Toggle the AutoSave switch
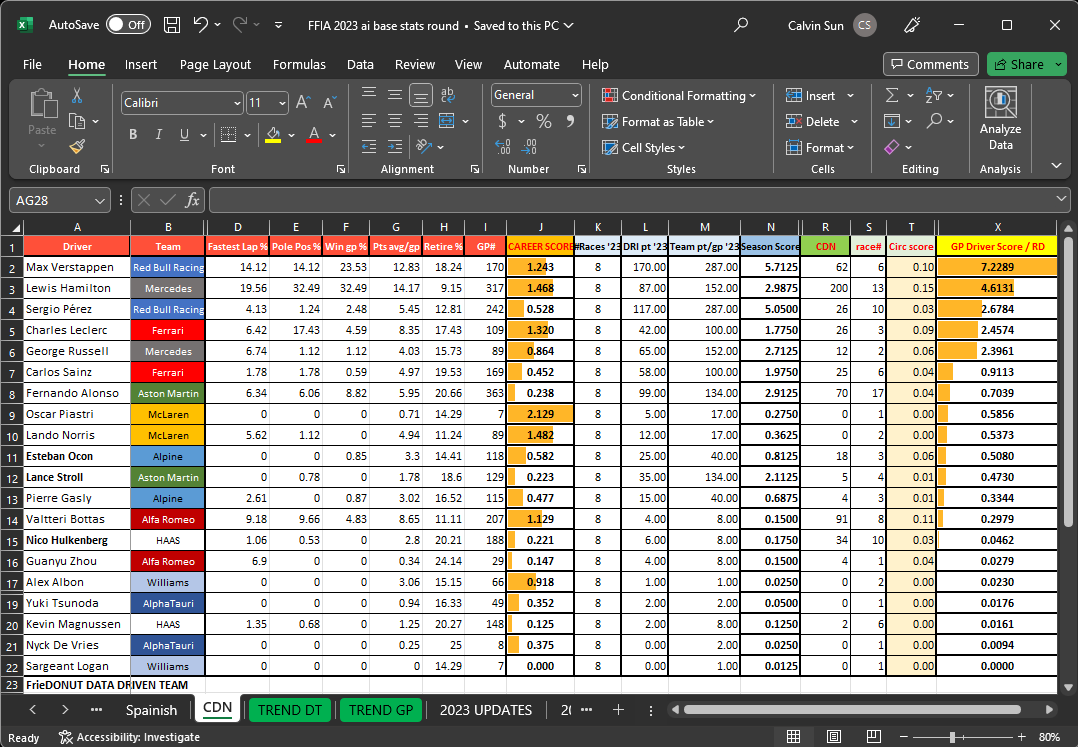Screen dimensions: 1078x747 (x=129, y=25)
